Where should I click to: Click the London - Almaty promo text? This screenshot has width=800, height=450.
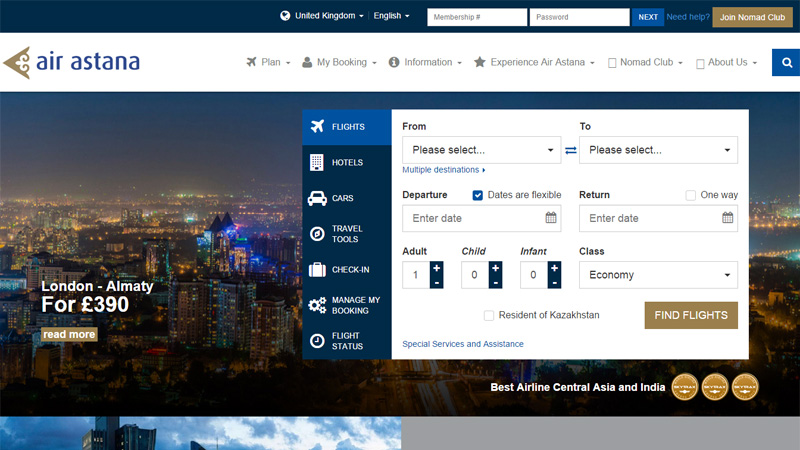click(x=97, y=286)
